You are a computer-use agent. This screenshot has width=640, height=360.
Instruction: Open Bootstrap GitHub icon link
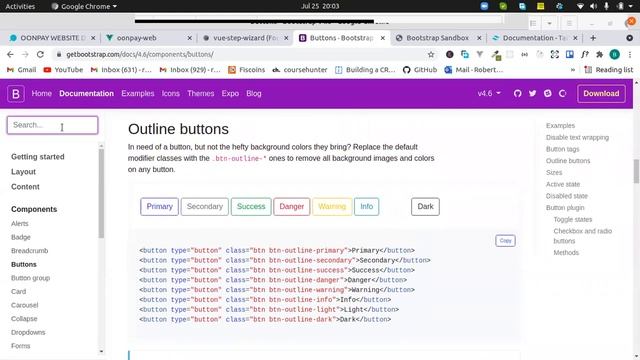pyautogui.click(x=517, y=93)
